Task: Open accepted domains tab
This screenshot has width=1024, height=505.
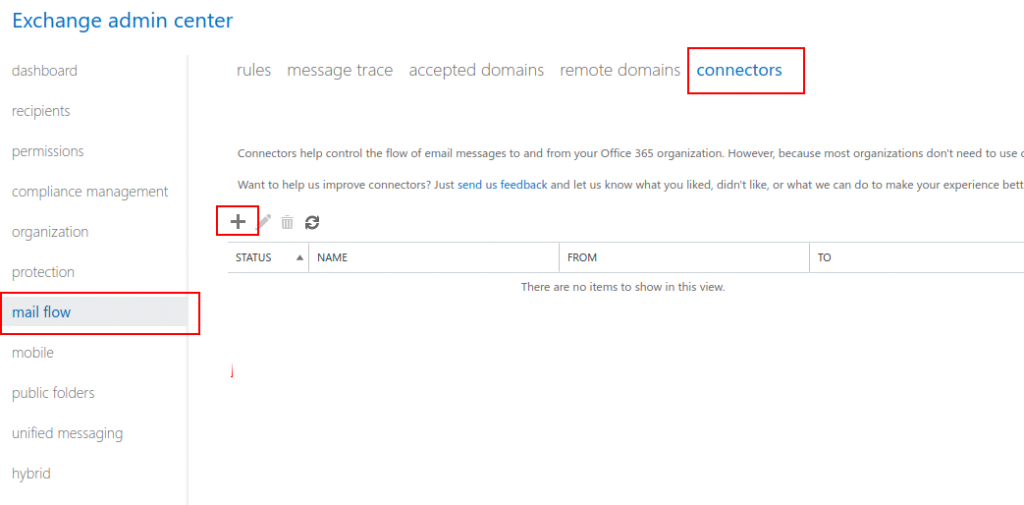Action: (476, 70)
